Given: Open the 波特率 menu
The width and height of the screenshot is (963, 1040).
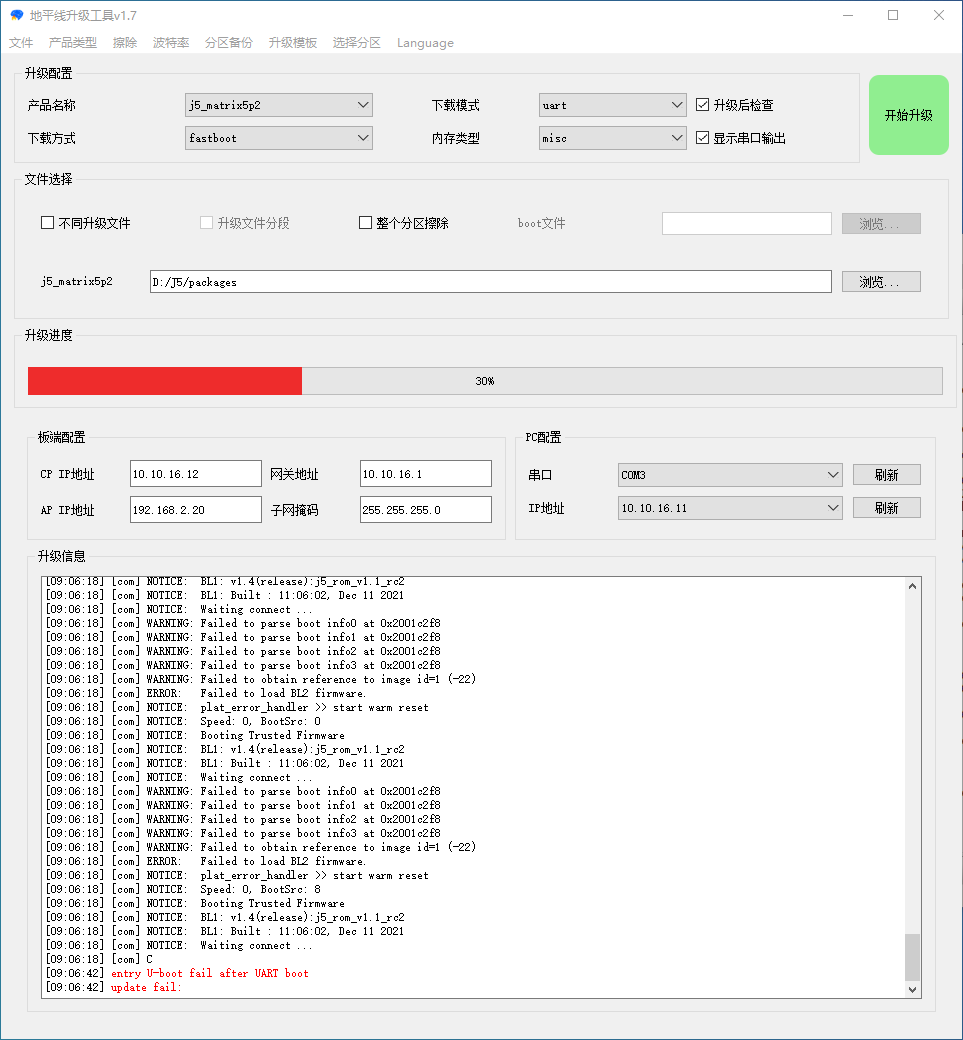Looking at the screenshot, I should coord(171,43).
